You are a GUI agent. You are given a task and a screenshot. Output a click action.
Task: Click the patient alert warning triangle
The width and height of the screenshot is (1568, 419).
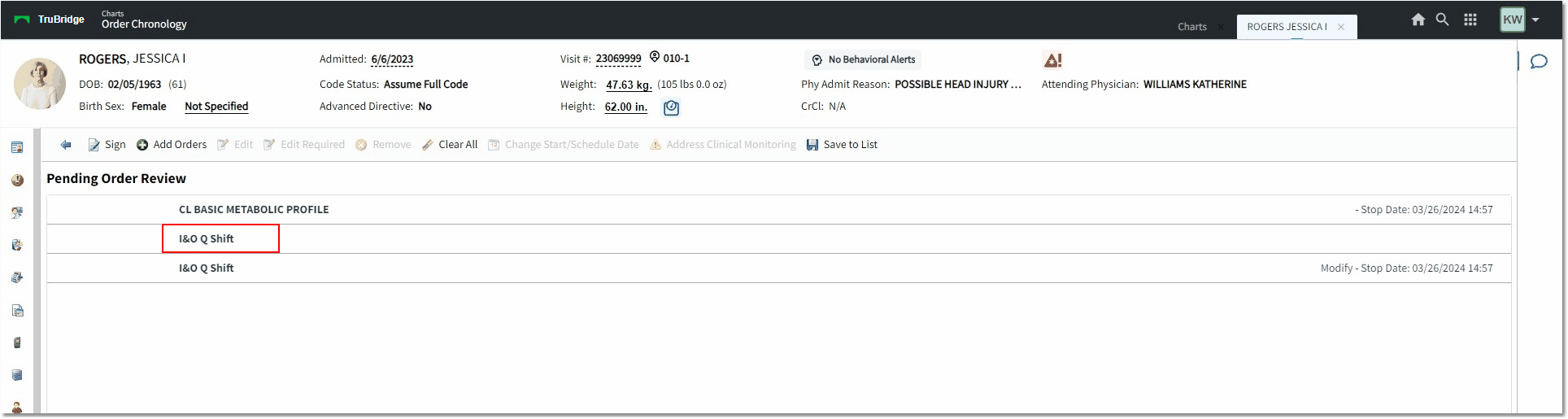(x=1052, y=60)
